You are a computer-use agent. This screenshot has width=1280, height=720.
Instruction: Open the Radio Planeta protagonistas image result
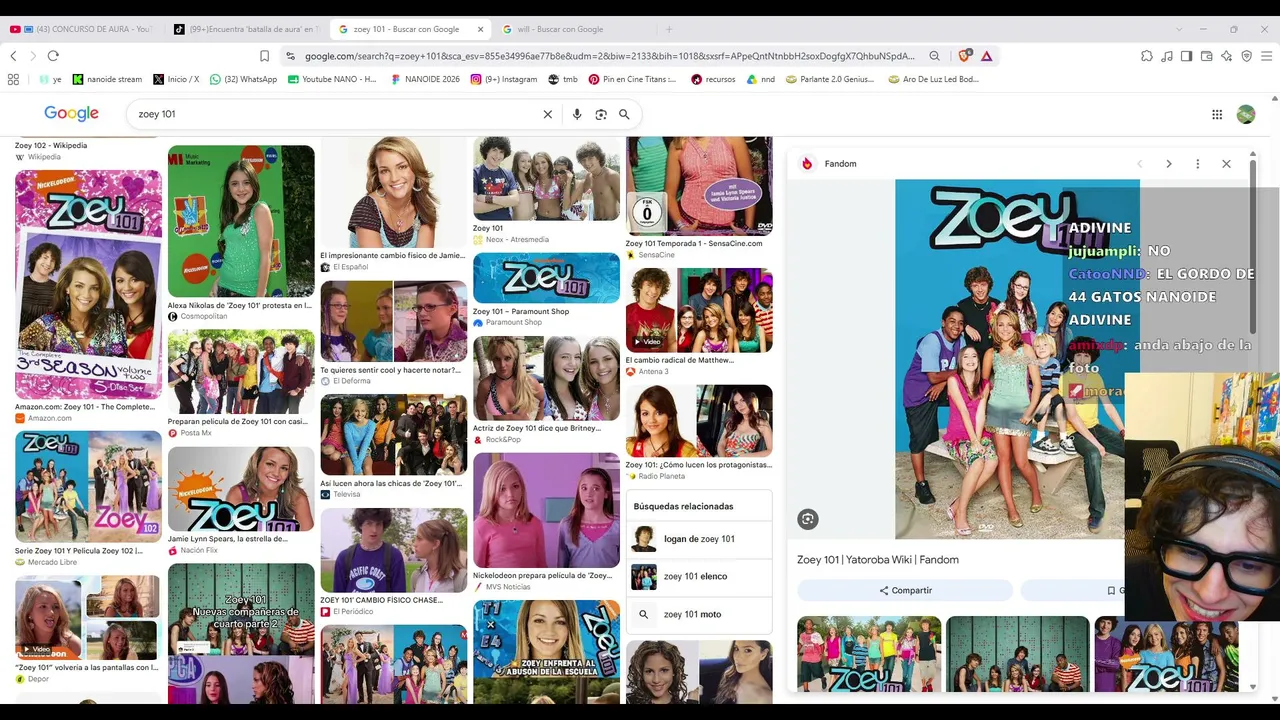[699, 421]
